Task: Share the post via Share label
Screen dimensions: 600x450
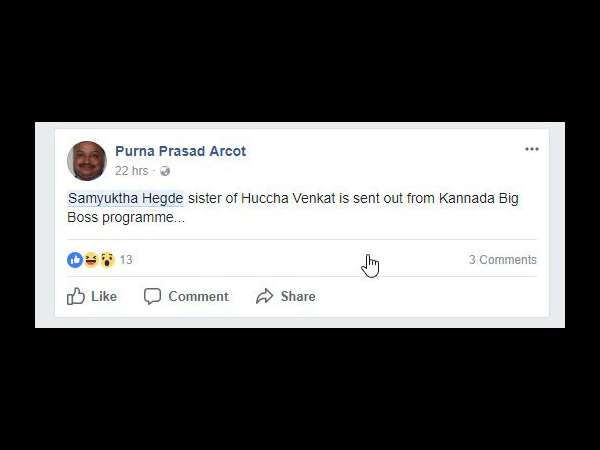Action: (298, 297)
